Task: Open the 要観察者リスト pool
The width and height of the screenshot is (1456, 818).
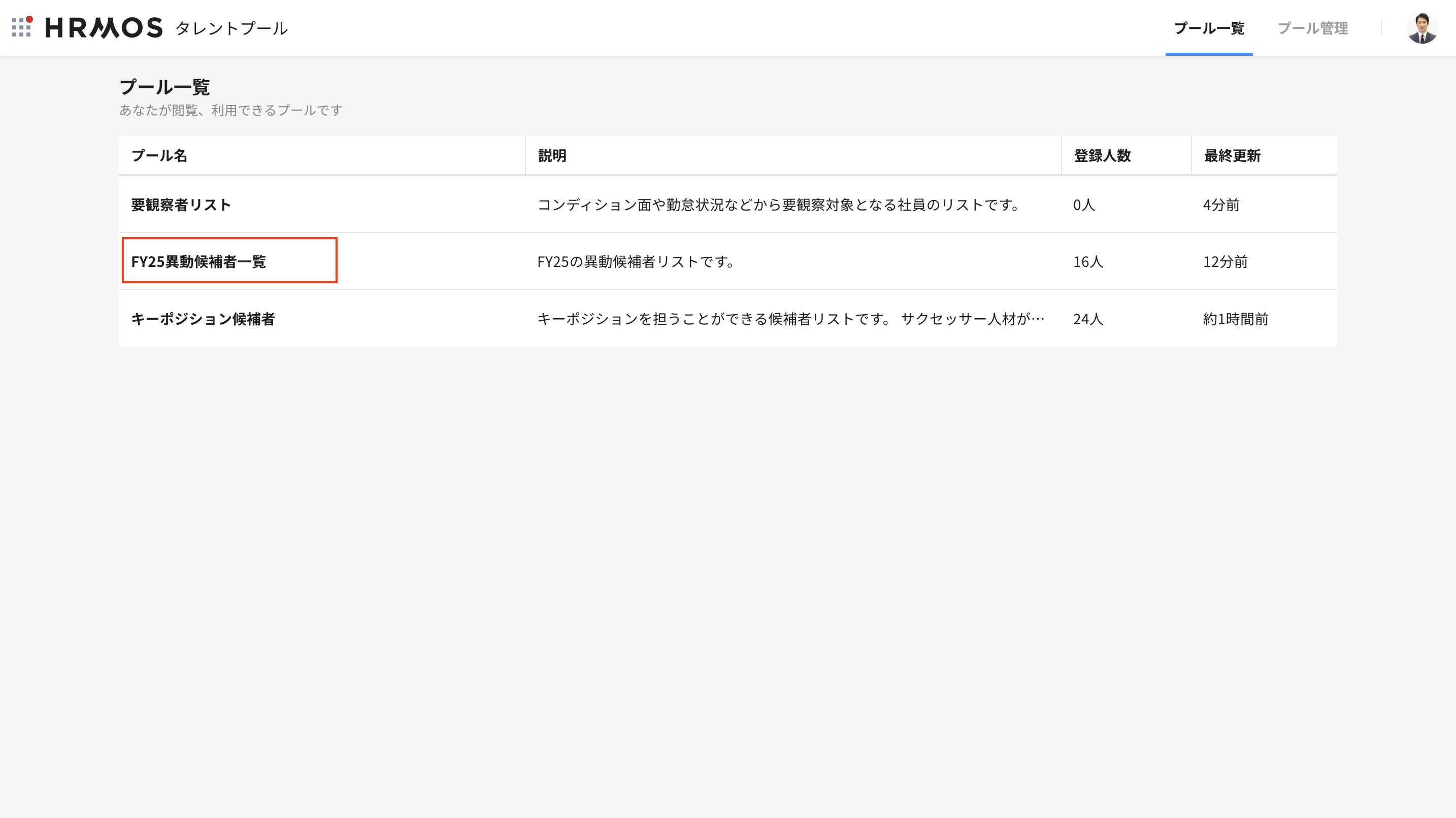Action: (181, 204)
